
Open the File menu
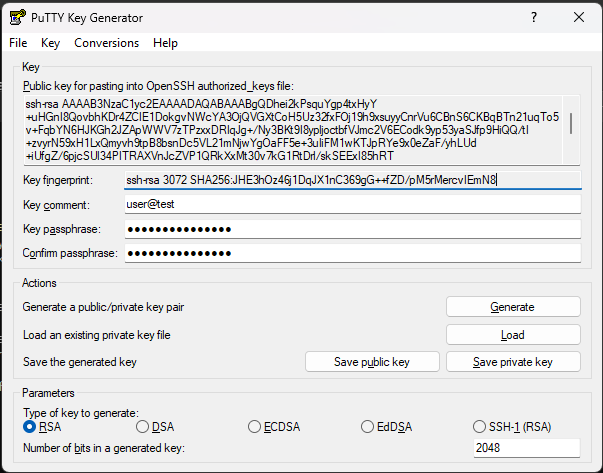[18, 43]
